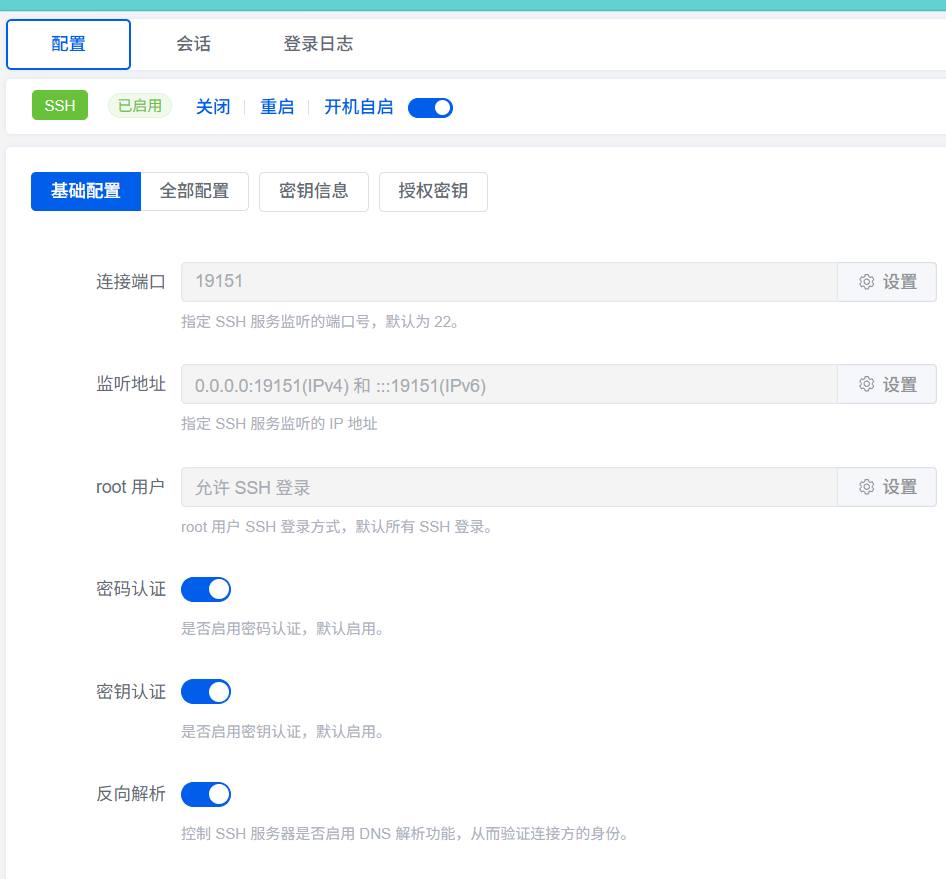
Task: View the 密钥信息 section
Action: click(x=314, y=191)
